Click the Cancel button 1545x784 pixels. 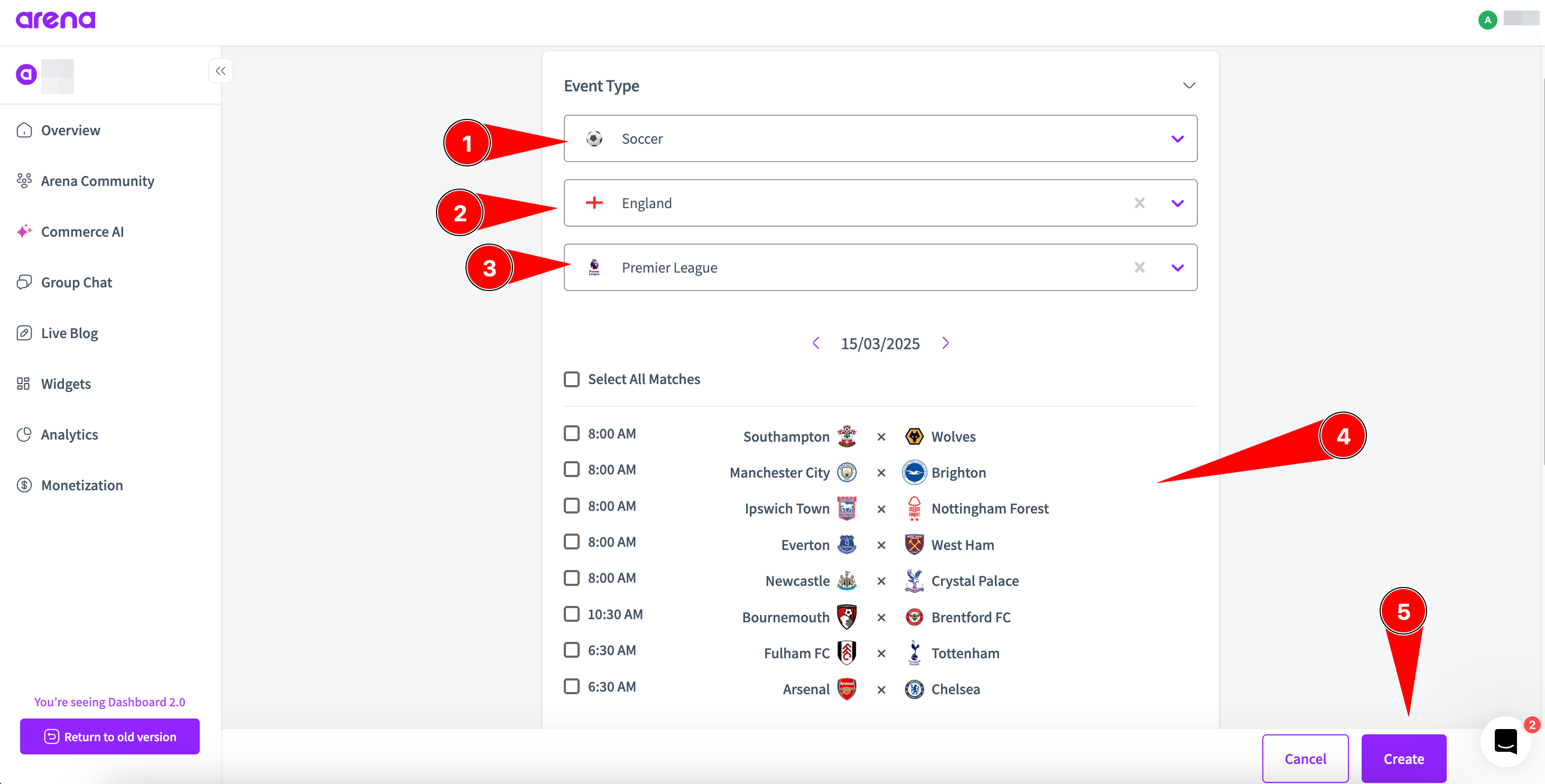tap(1305, 759)
